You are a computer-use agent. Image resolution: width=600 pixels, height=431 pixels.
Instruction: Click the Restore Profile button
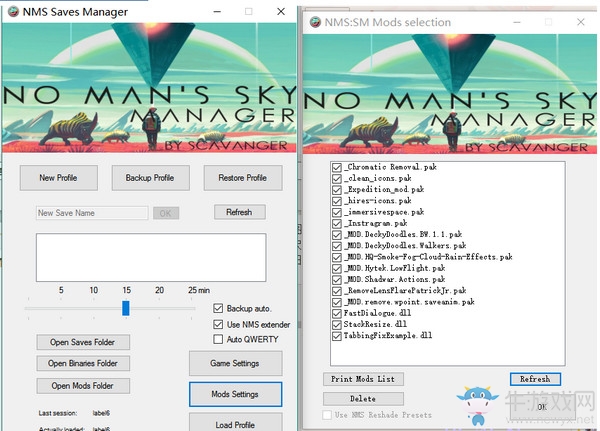pos(243,178)
